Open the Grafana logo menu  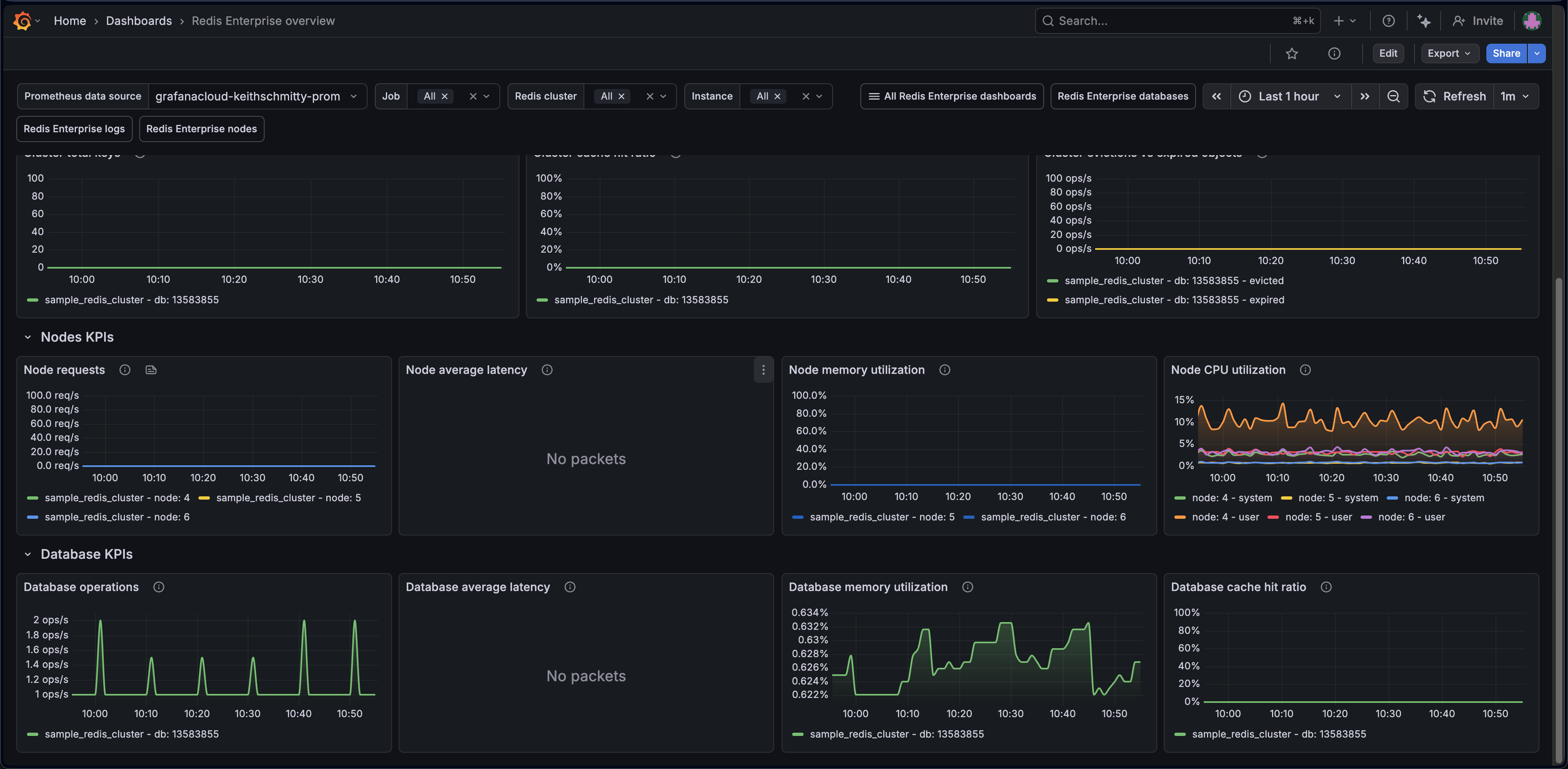(x=22, y=21)
